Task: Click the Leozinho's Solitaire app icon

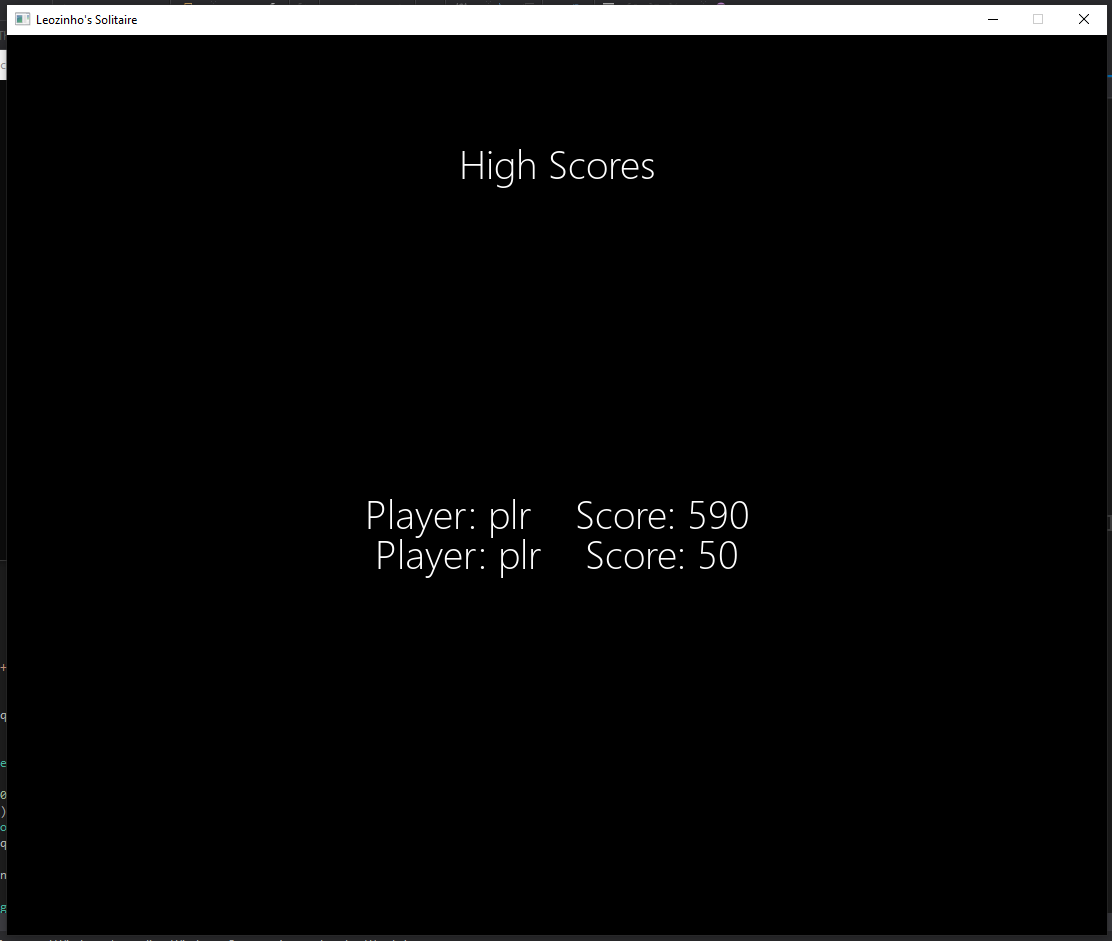Action: click(x=21, y=18)
